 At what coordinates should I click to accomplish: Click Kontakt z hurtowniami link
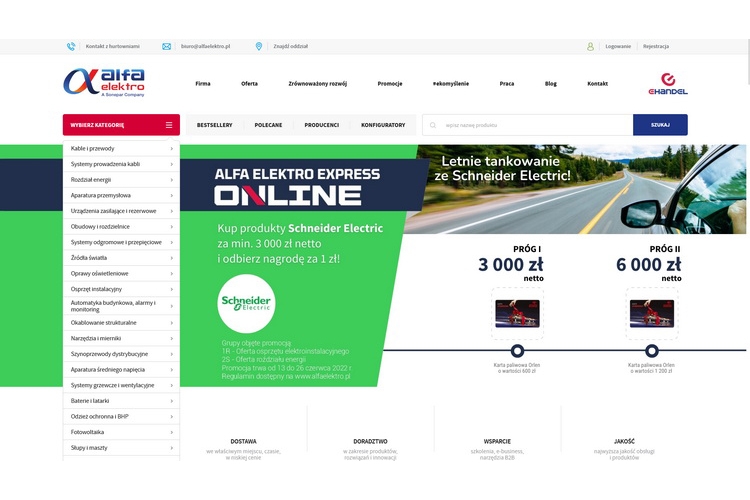pos(112,46)
